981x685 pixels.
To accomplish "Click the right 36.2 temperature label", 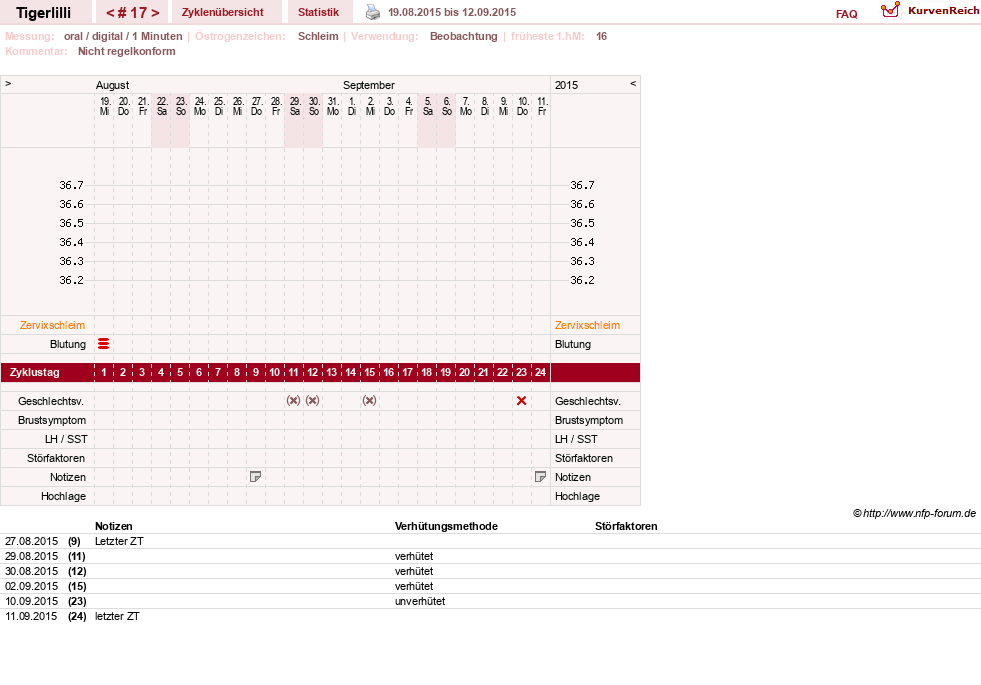I will pos(582,280).
